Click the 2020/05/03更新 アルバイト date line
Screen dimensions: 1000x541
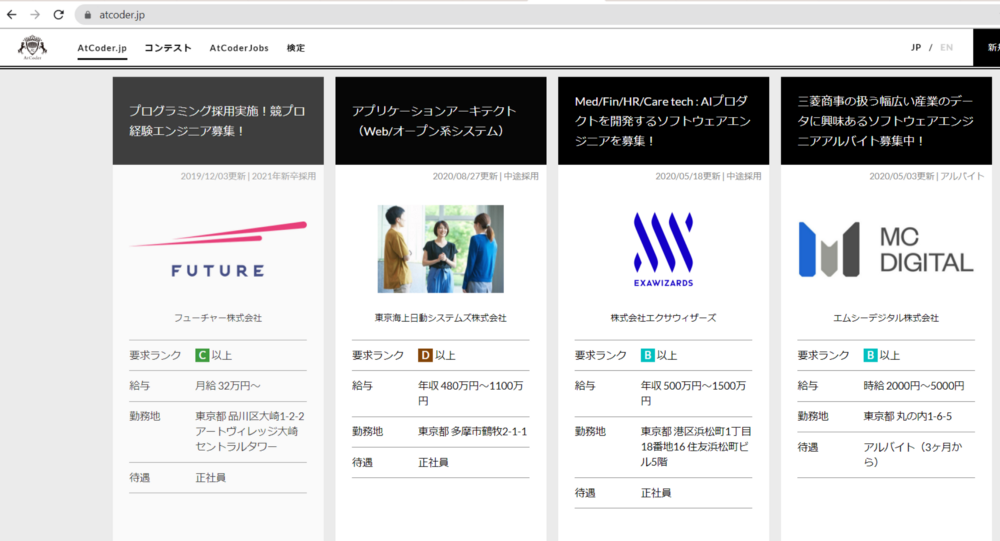pos(927,176)
